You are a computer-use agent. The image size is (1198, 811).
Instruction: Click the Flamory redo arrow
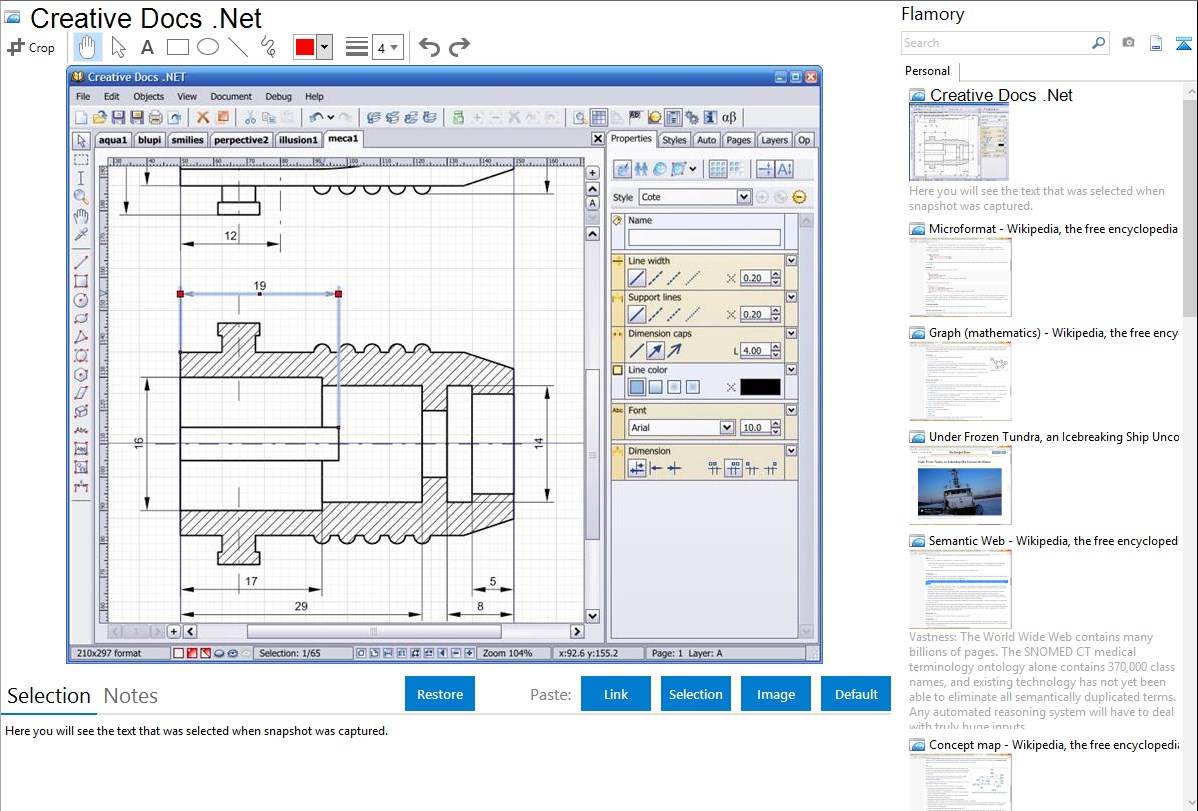[459, 47]
